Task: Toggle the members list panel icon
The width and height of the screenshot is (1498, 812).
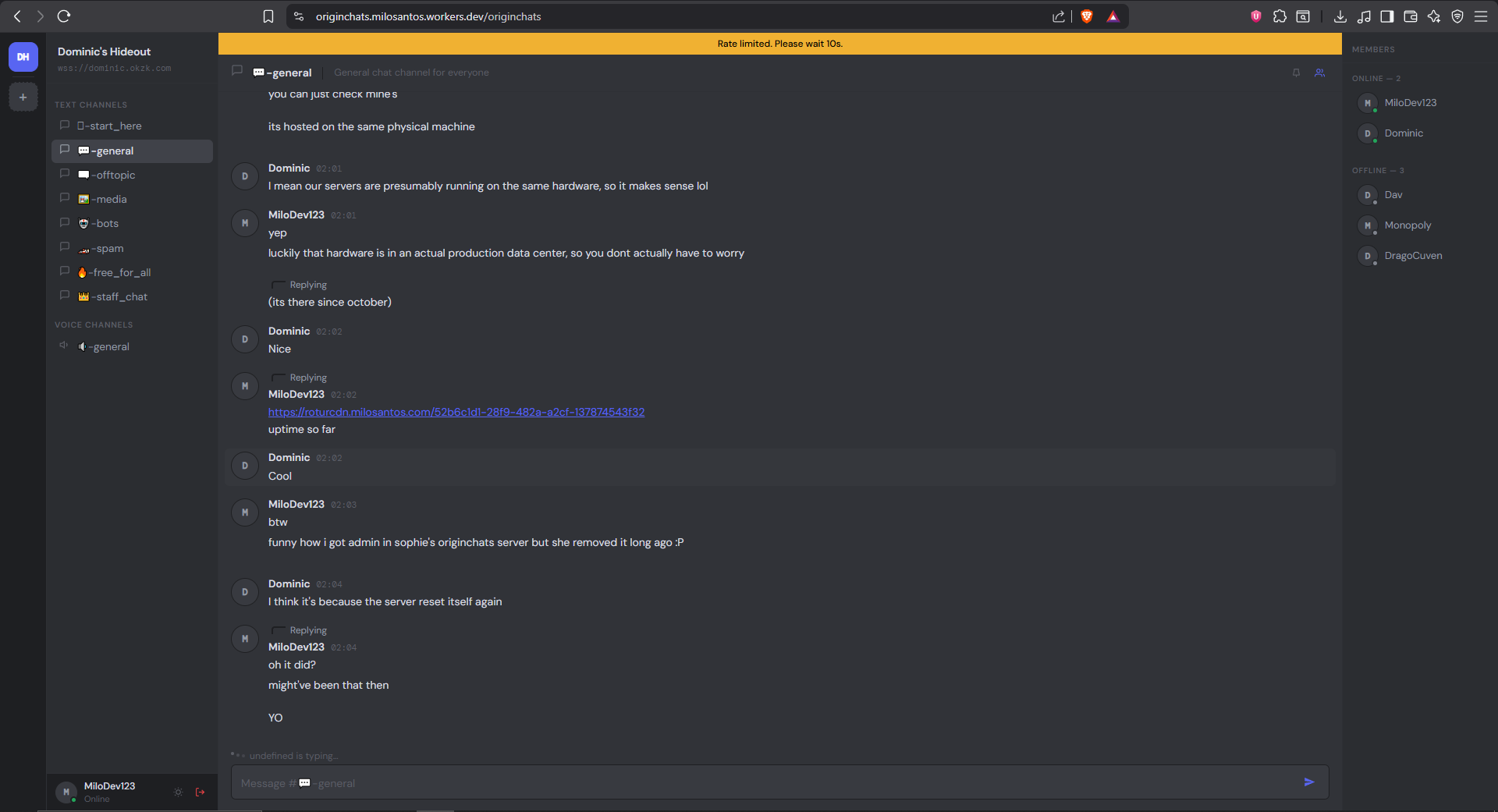Action: pos(1319,73)
